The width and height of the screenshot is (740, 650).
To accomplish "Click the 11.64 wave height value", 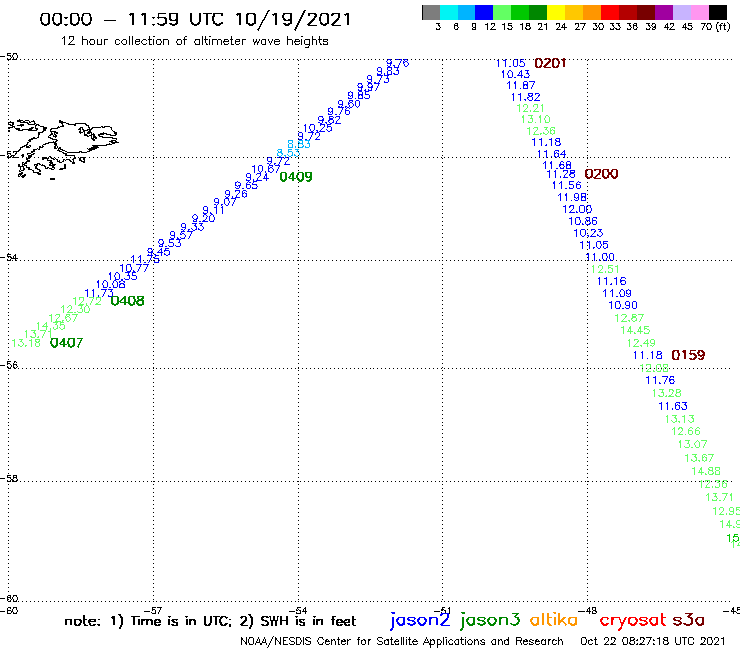I will coord(552,154).
